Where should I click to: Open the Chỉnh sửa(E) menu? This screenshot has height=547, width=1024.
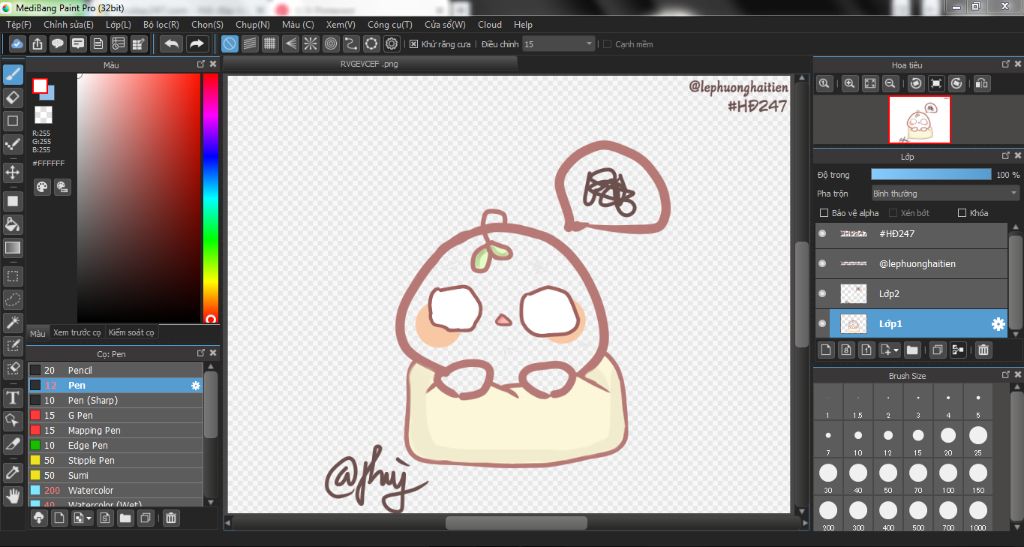(68, 25)
